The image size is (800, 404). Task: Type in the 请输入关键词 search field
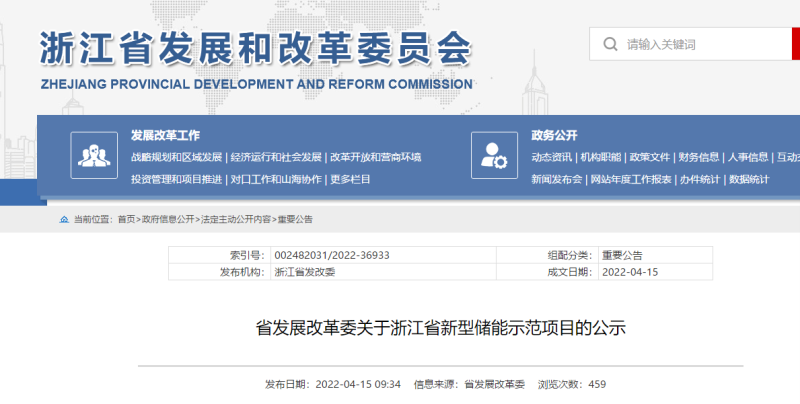point(700,44)
